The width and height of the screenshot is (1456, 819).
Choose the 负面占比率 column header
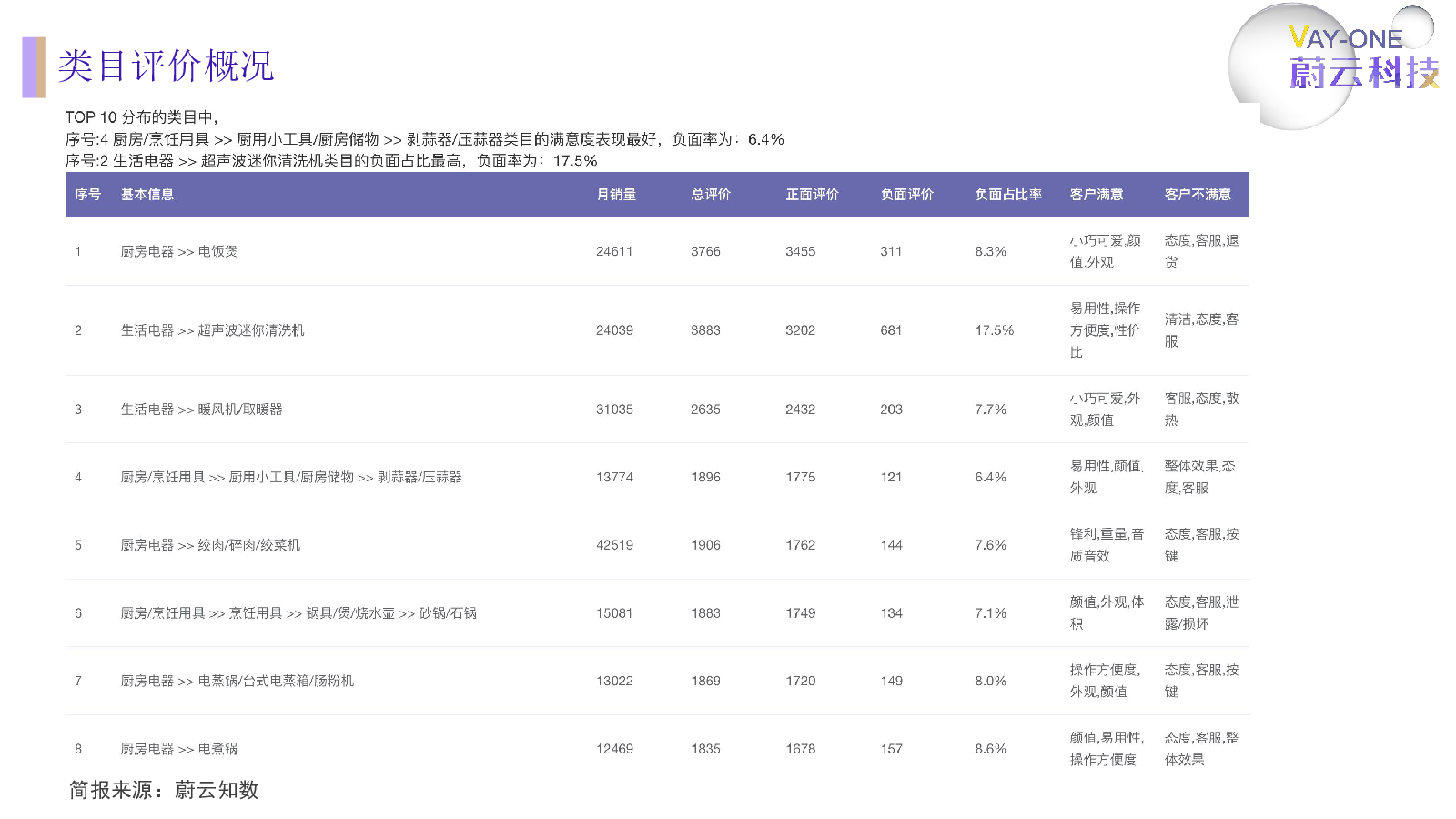(1008, 195)
